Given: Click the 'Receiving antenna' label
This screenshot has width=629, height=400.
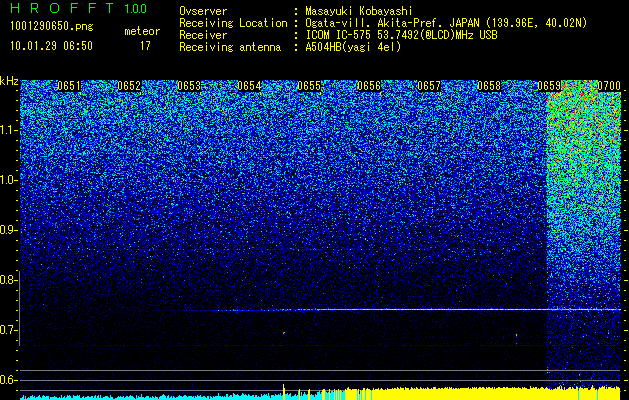Looking at the screenshot, I should point(230,47).
